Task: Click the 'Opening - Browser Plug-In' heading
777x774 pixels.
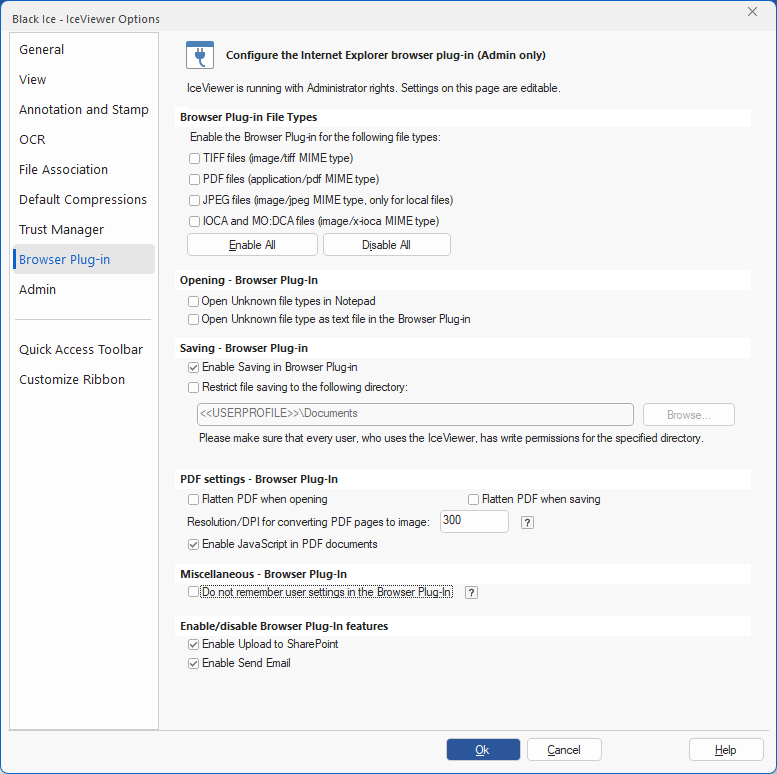Action: click(x=249, y=280)
